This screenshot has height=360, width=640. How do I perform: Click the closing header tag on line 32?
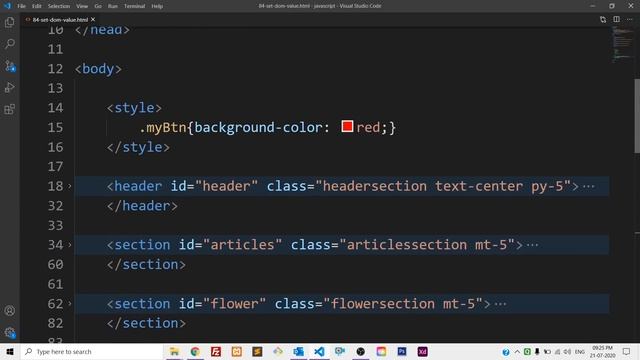pyautogui.click(x=142, y=206)
